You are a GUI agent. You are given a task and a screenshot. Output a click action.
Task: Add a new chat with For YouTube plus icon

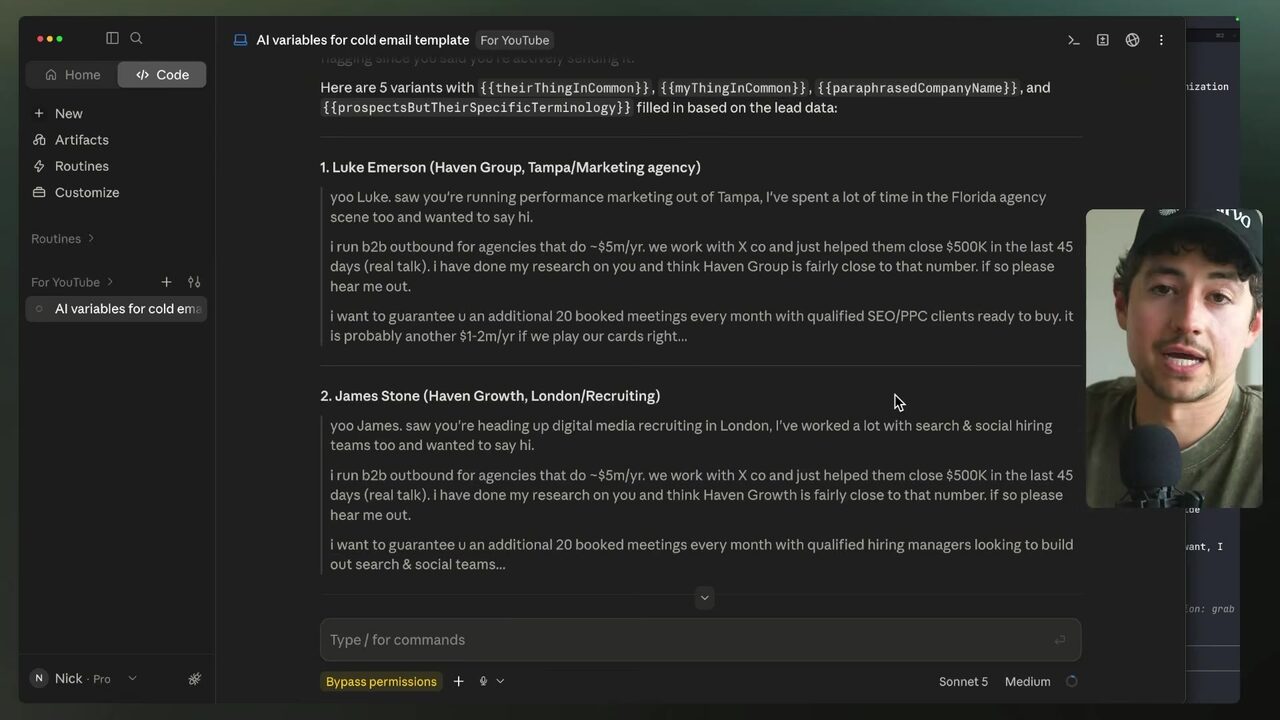coord(166,282)
